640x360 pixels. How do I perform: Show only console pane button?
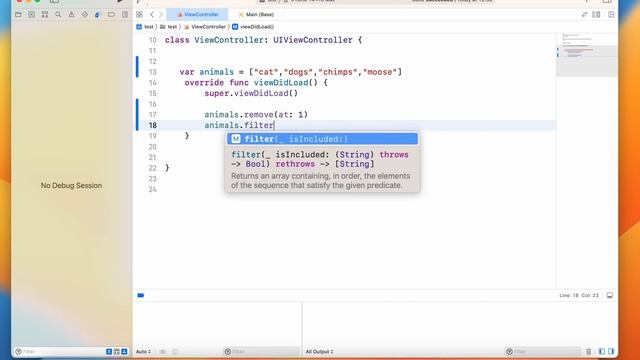pos(611,351)
